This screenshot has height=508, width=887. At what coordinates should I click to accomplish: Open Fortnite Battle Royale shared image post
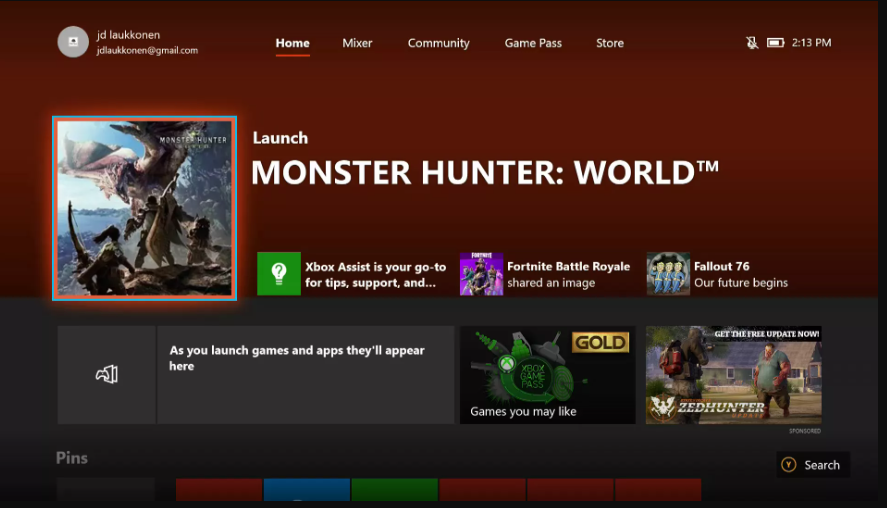click(568, 274)
